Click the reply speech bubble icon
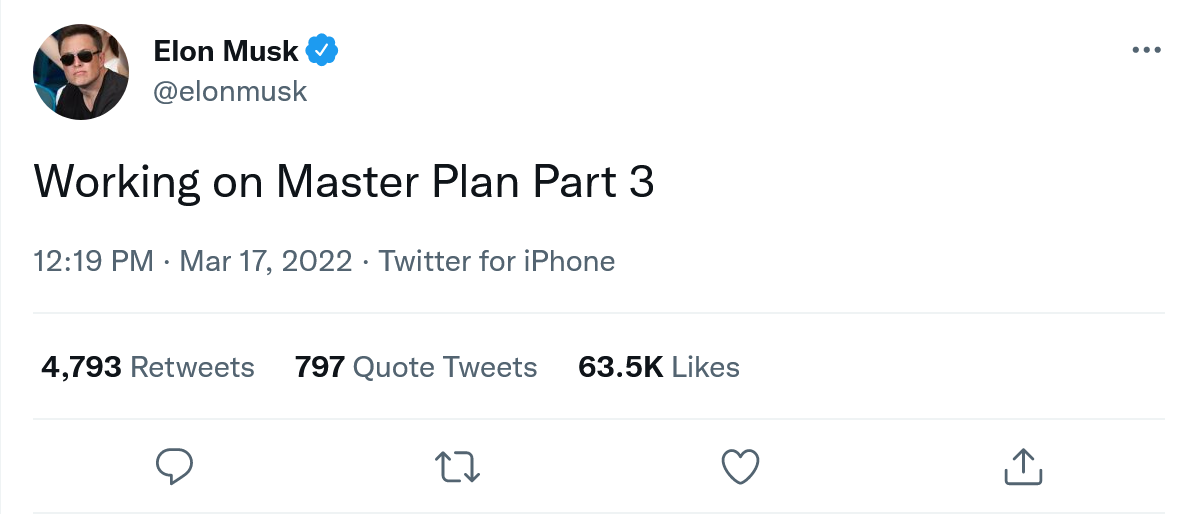This screenshot has width=1196, height=514. 175,466
